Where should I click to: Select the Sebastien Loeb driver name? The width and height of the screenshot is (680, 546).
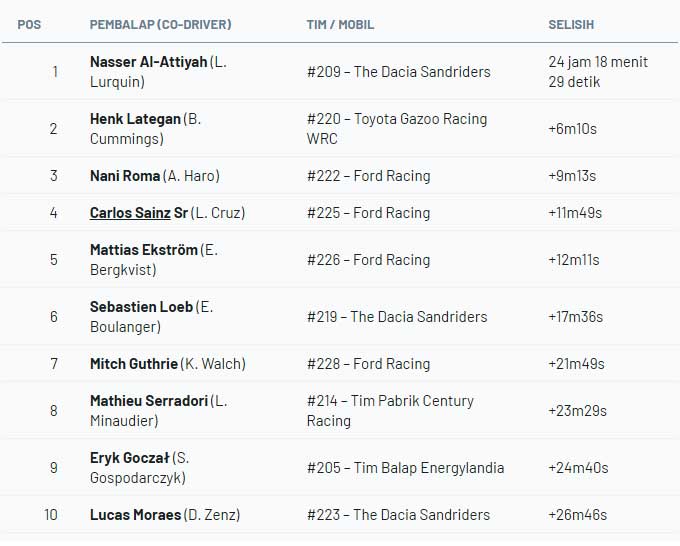click(x=141, y=307)
